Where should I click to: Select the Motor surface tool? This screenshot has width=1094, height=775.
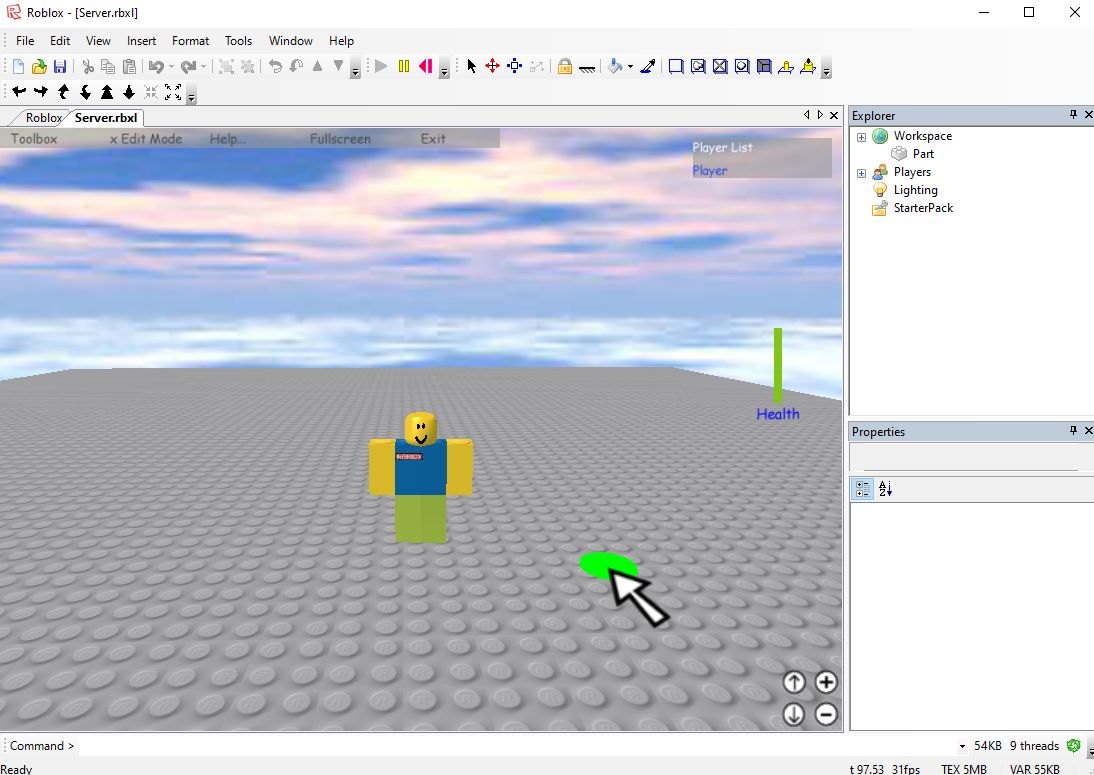point(808,66)
